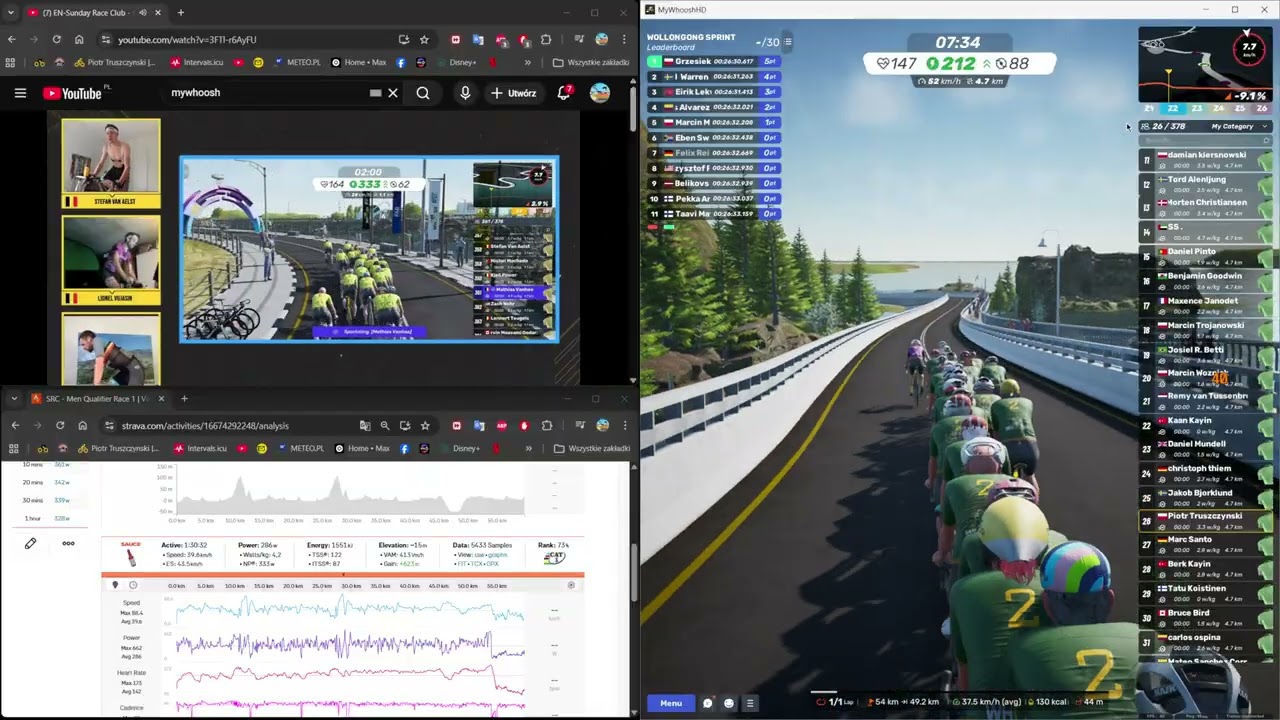
Task: Open the tab search chevron in the YouTube window
Action: 10,13
